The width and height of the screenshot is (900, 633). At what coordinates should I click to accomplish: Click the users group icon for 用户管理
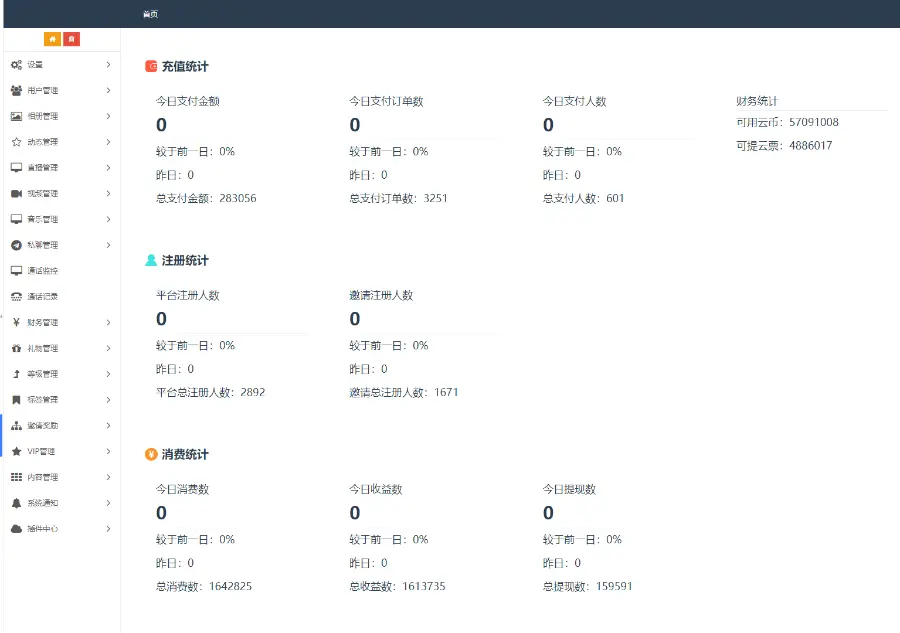coord(16,91)
